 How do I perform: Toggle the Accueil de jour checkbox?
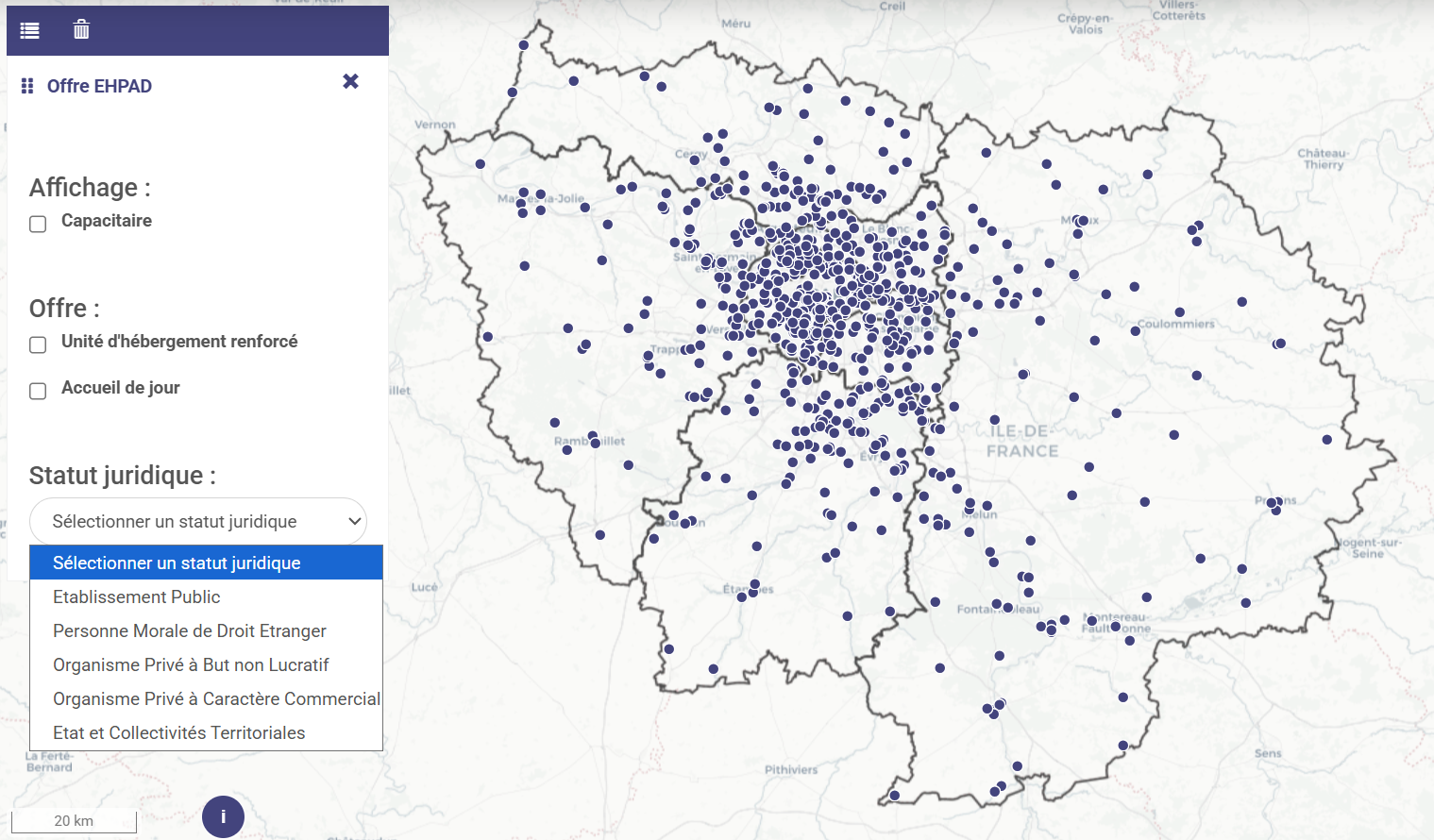[x=38, y=391]
